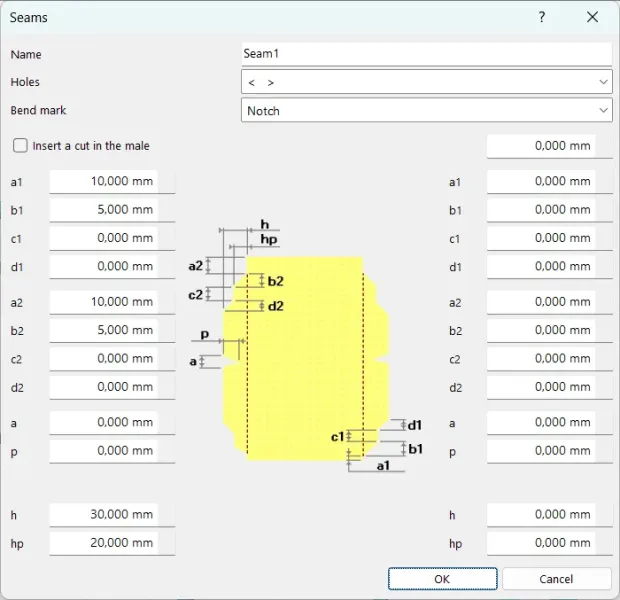This screenshot has height=600, width=620.
Task: Enable Insert a cut in the male
Action: [20, 146]
